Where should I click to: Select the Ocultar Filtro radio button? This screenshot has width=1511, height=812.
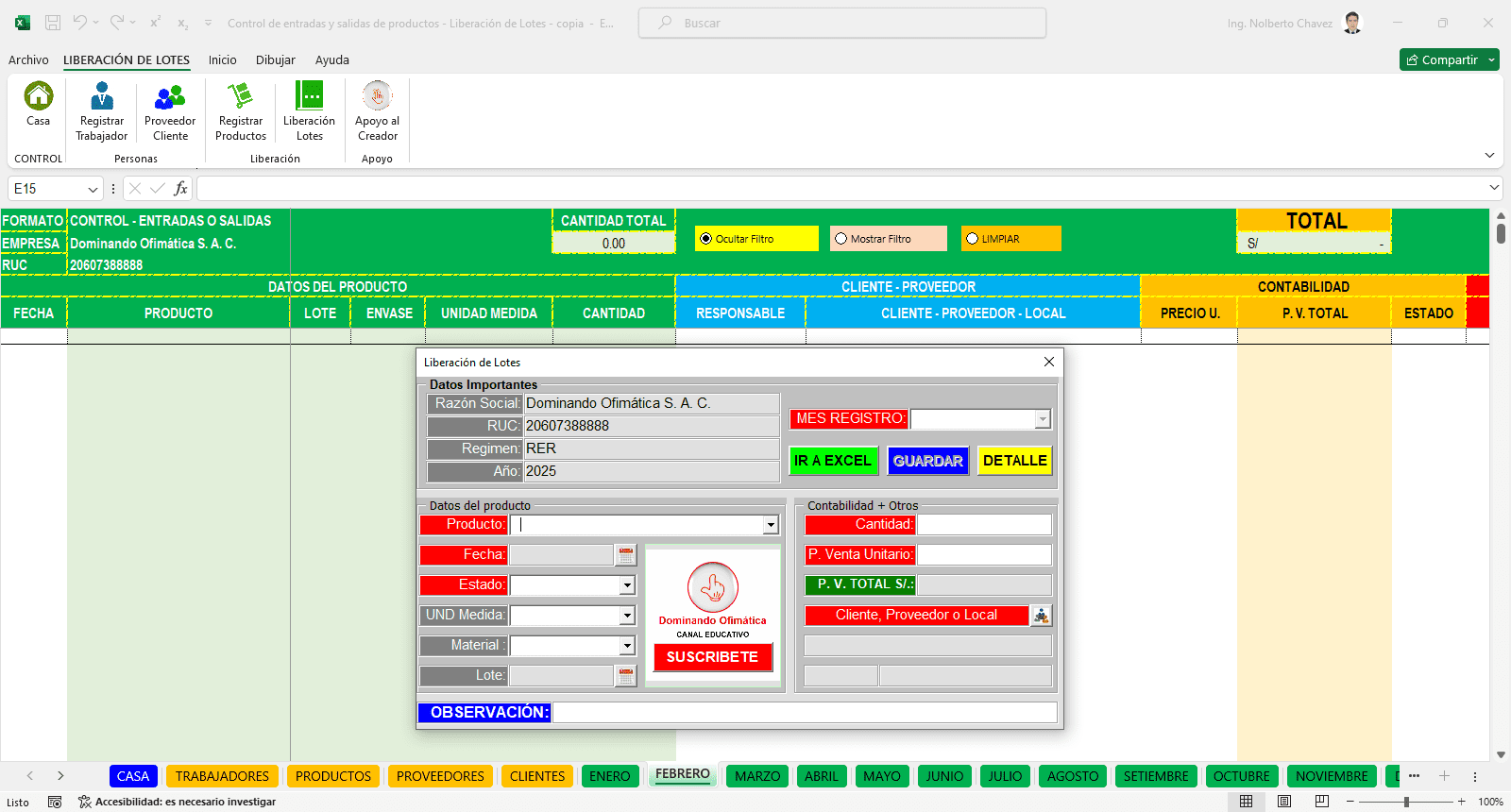pos(706,239)
